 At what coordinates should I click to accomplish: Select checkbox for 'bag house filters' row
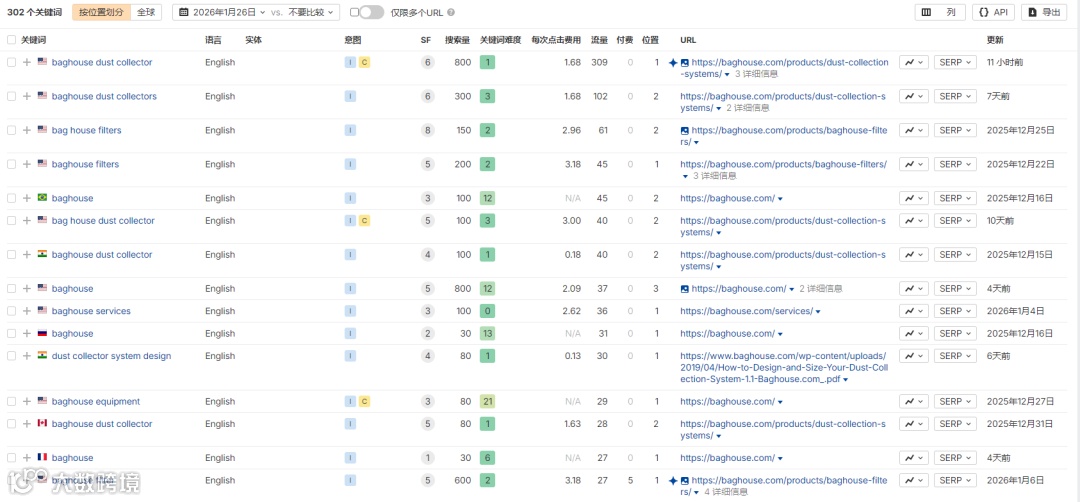11,130
